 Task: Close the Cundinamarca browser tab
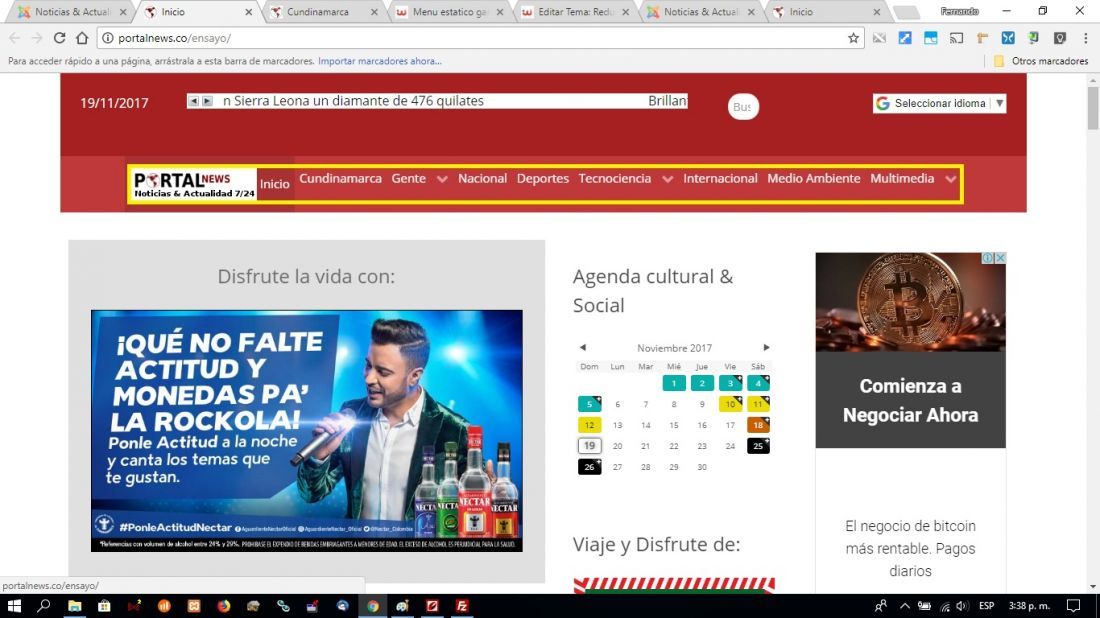(x=374, y=12)
